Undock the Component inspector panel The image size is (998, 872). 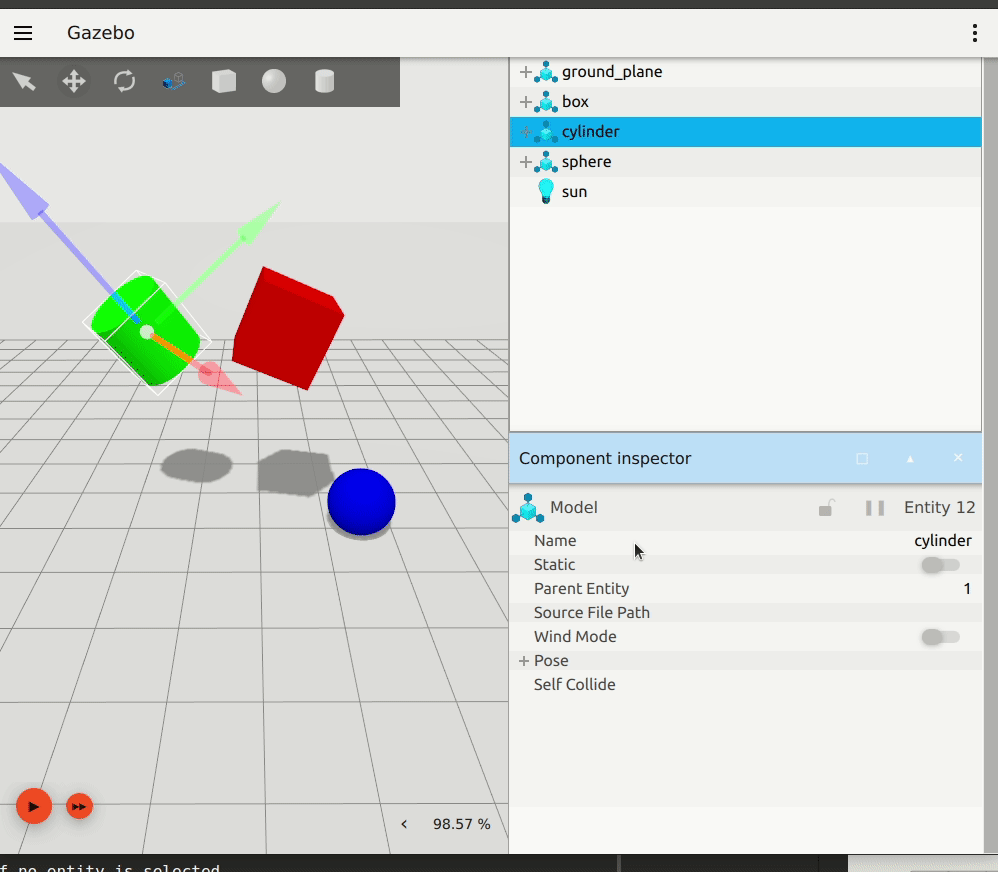pyautogui.click(x=862, y=459)
